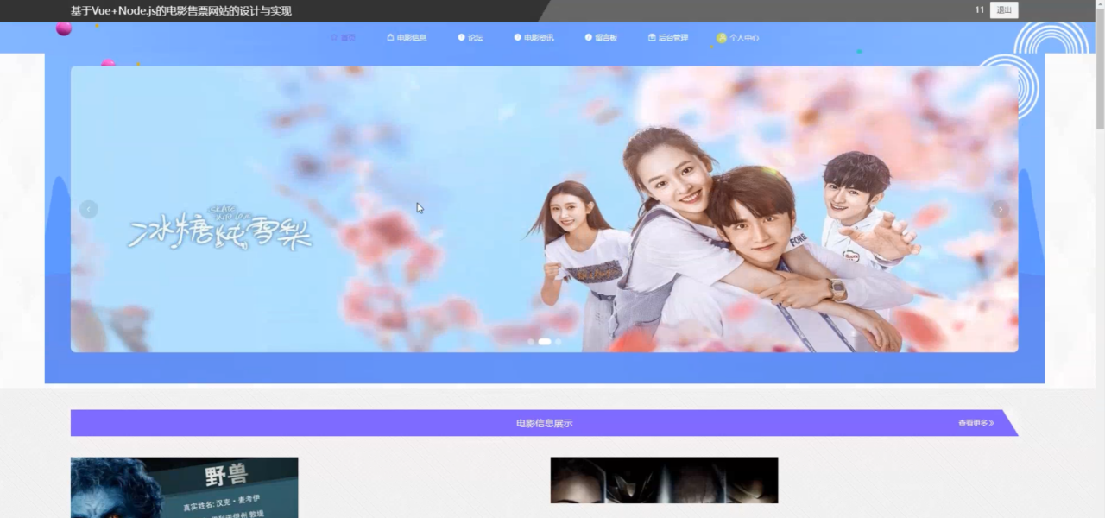The image size is (1105, 518).
Task: Show previous banner with left carousel arrow
Action: point(88,209)
